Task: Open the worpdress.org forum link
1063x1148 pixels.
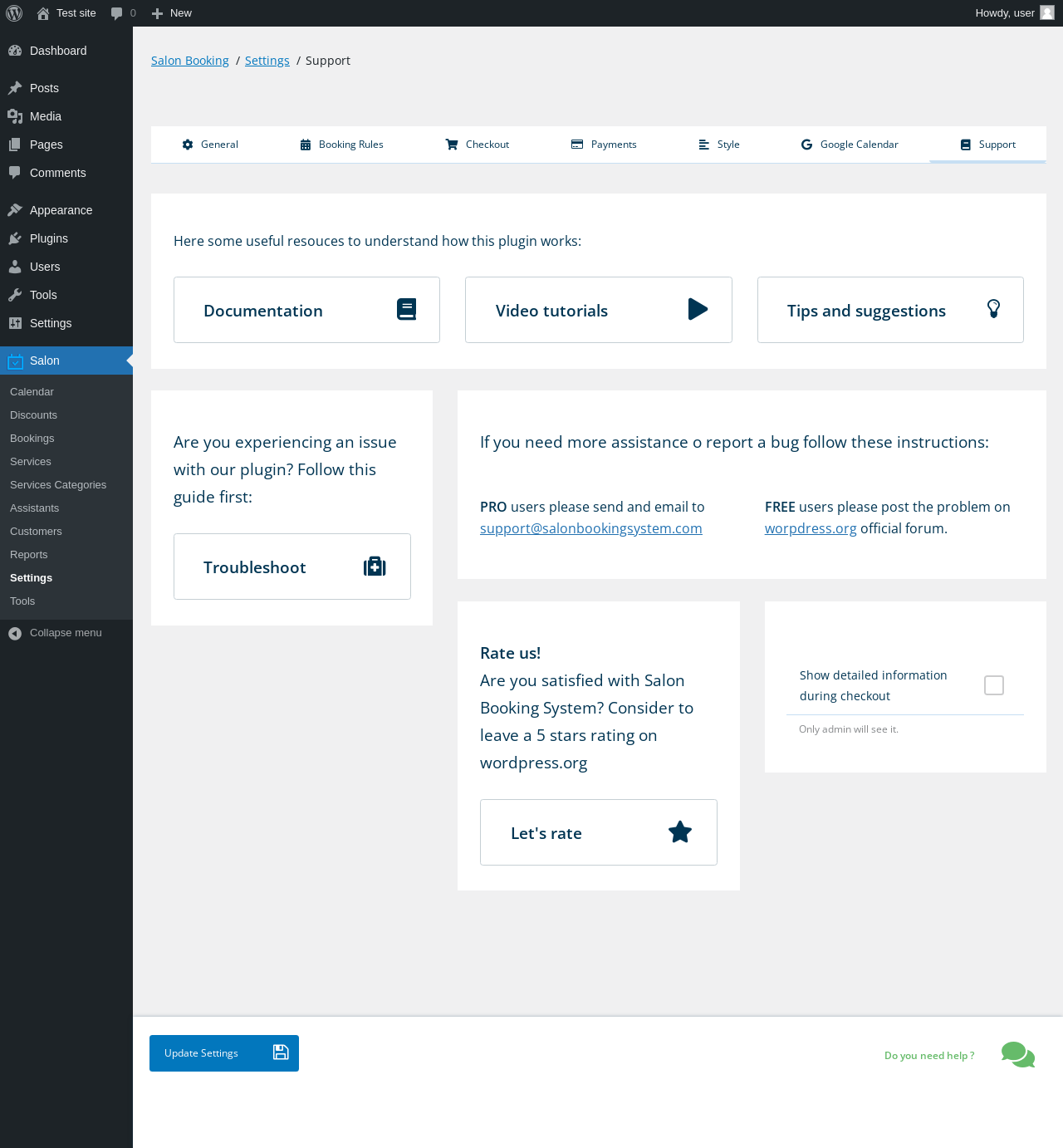Action: click(811, 528)
